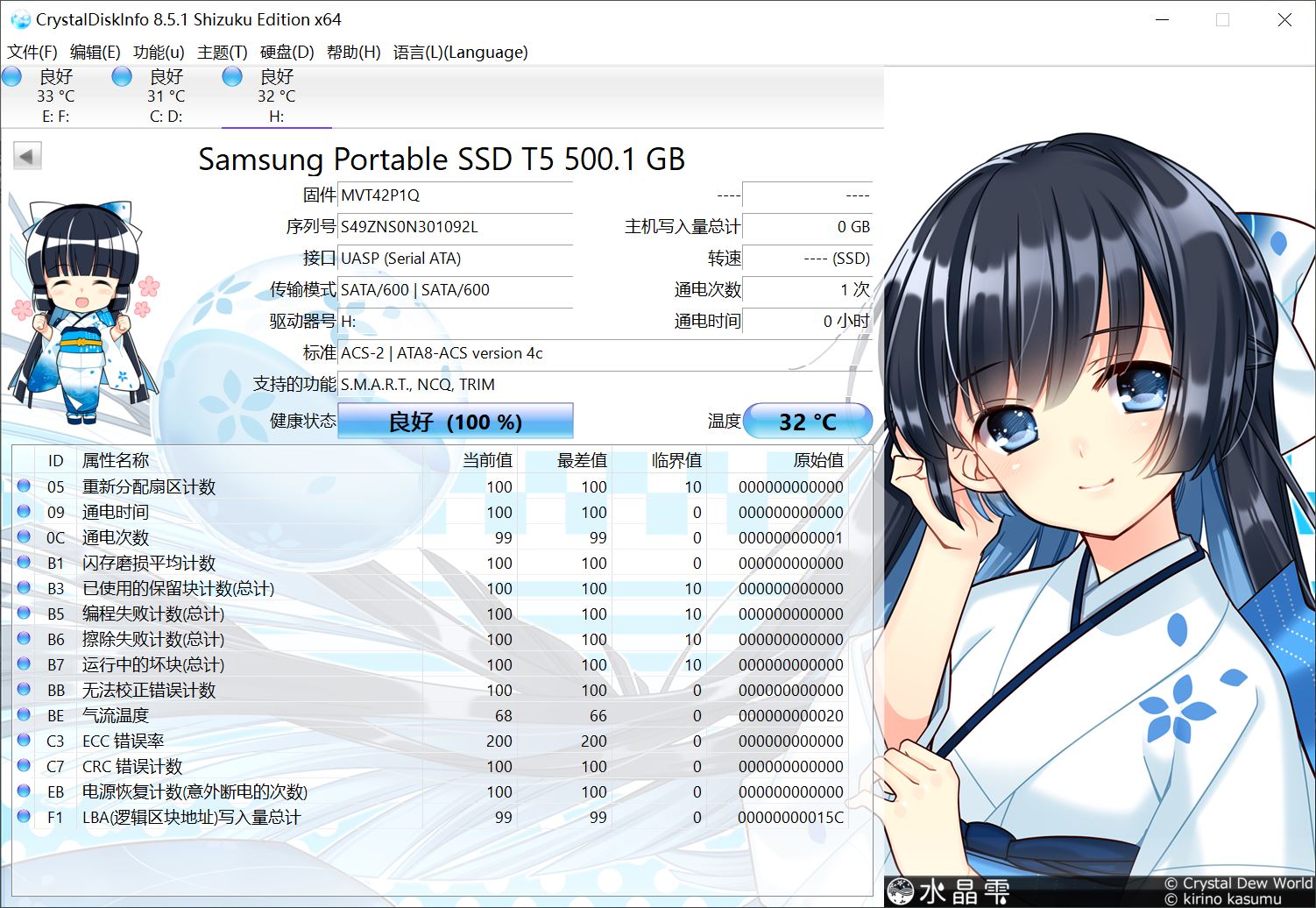Click the status circle for drive C: D:

pos(122,76)
